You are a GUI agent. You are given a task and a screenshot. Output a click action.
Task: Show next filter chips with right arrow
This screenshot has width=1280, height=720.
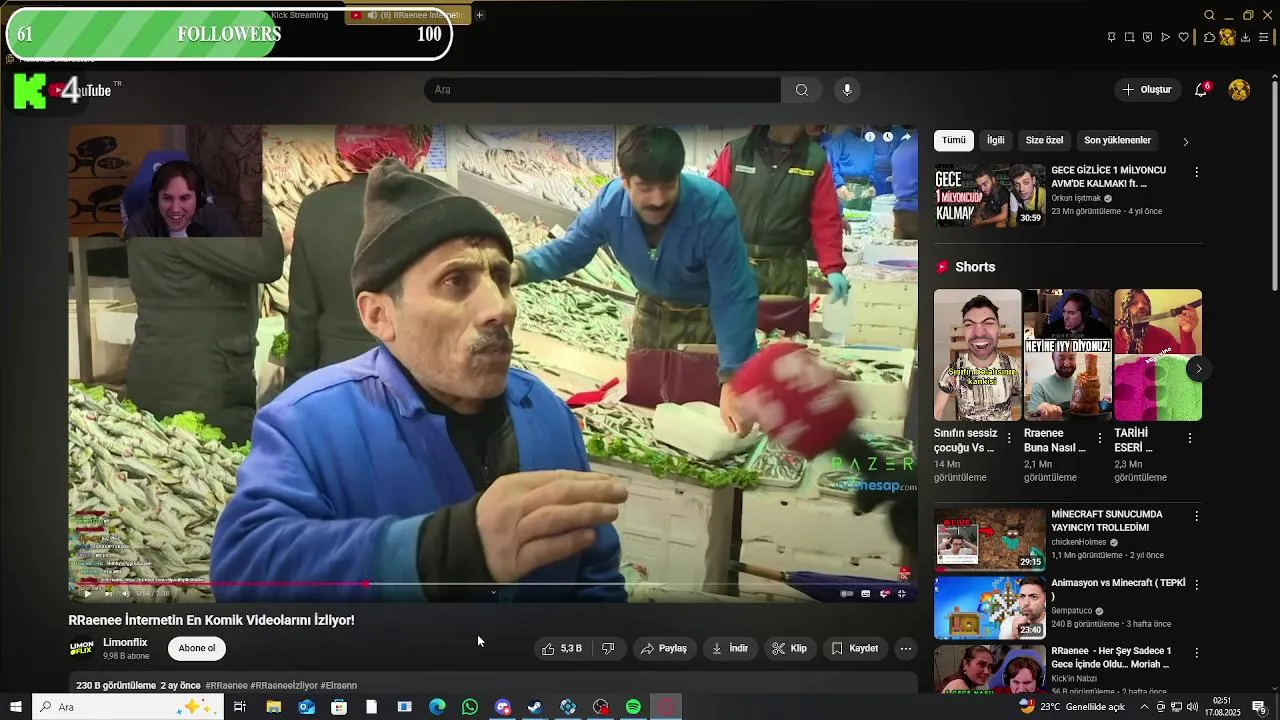point(1186,142)
